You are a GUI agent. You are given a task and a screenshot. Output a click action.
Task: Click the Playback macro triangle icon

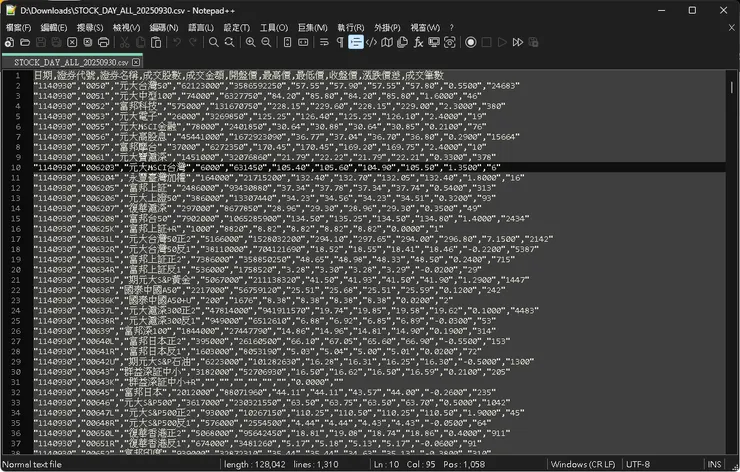click(502, 42)
